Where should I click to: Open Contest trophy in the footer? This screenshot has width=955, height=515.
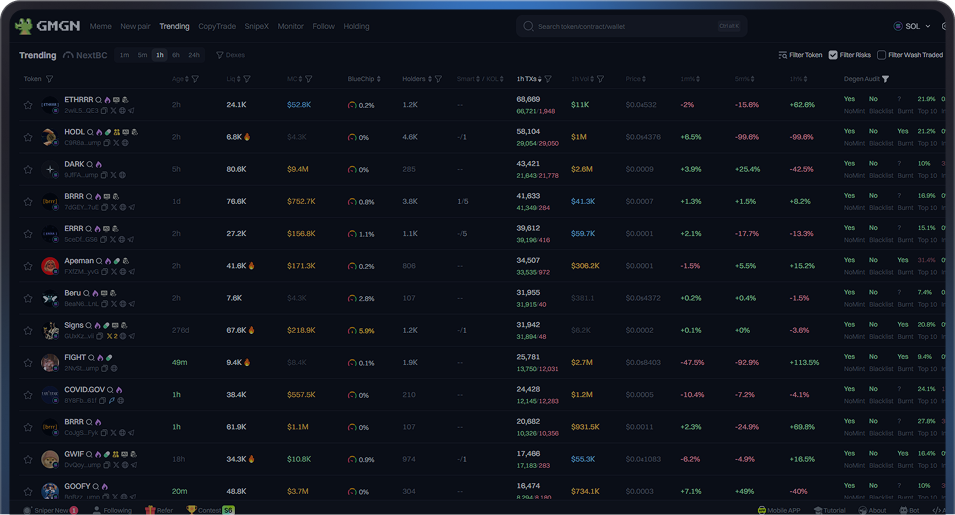tap(210, 510)
